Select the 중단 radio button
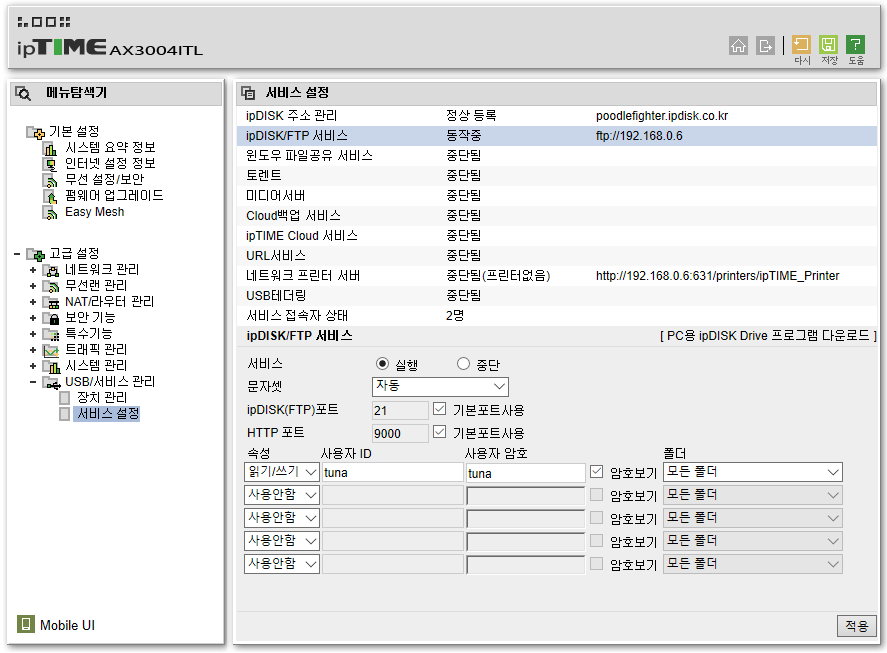This screenshot has height=653, width=887. pos(463,364)
